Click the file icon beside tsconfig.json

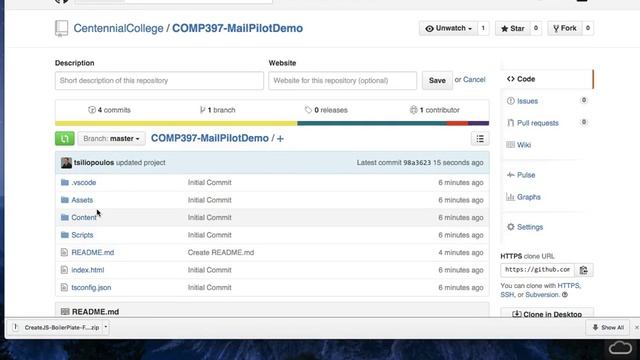click(x=64, y=287)
